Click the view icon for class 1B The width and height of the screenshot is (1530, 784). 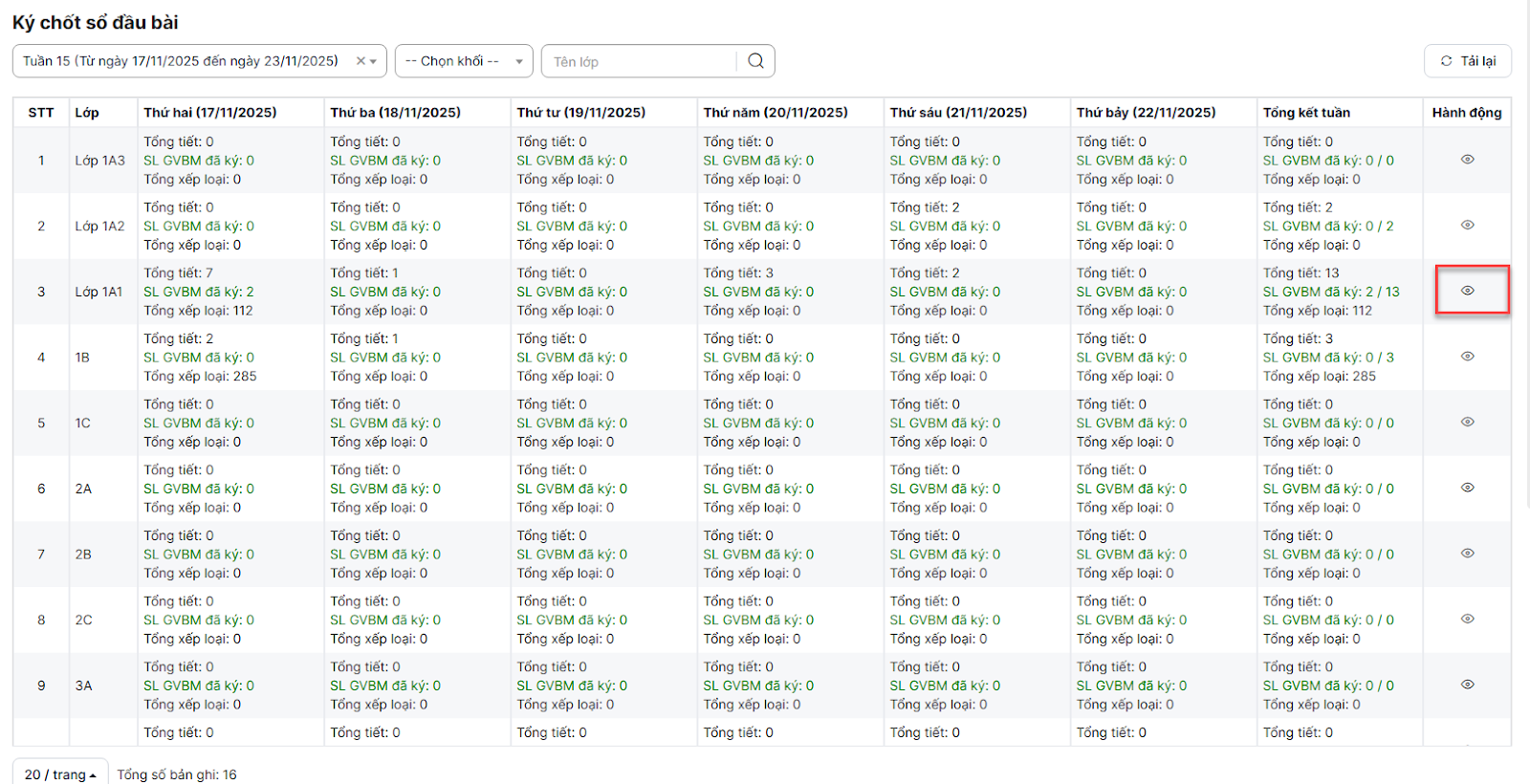click(x=1467, y=357)
